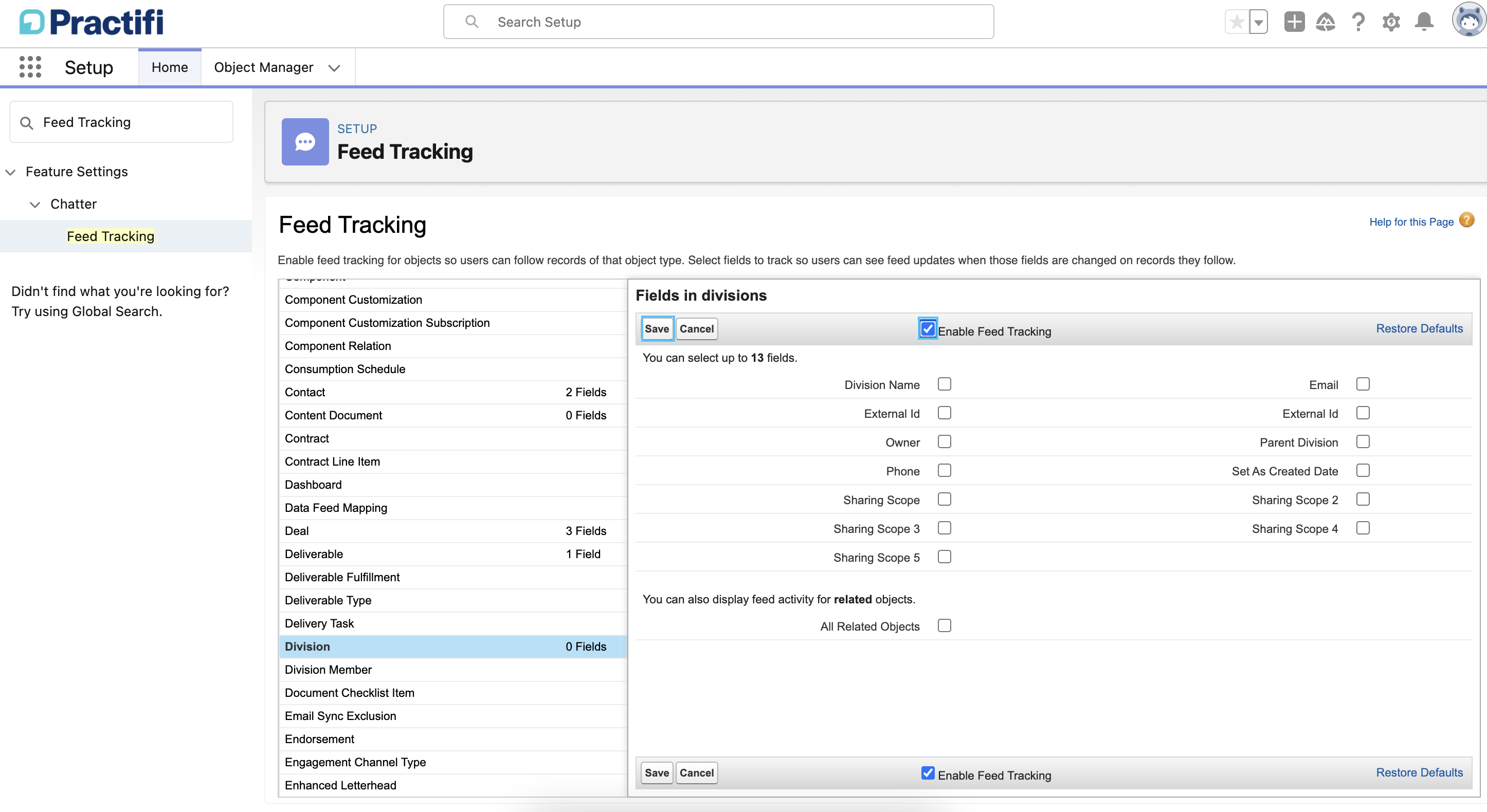
Task: Enable the All Related Objects checkbox
Action: point(944,625)
